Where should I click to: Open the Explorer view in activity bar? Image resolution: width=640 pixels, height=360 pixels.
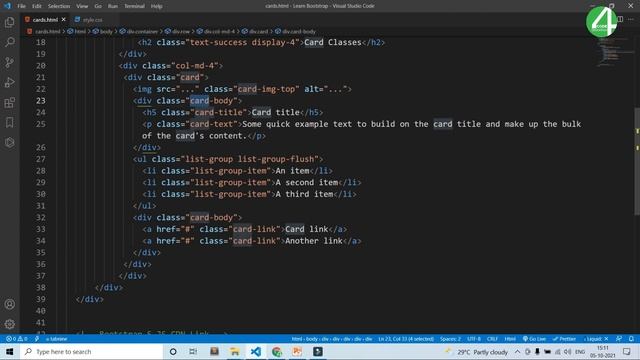9,22
